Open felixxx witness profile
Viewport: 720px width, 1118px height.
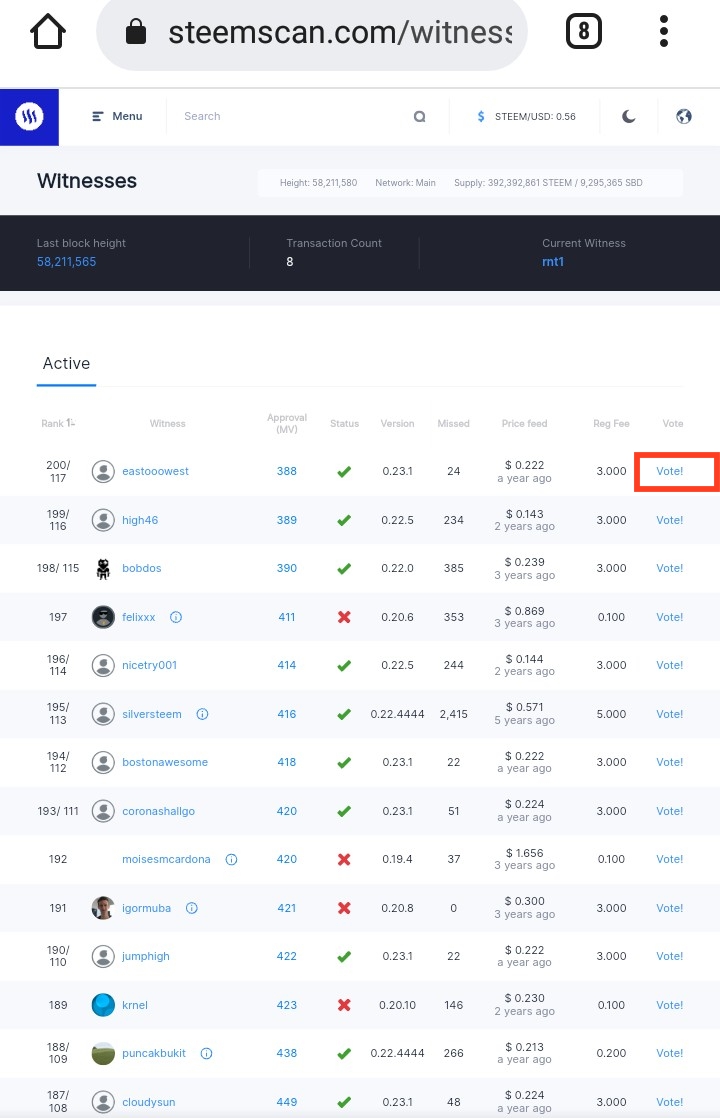(x=138, y=617)
